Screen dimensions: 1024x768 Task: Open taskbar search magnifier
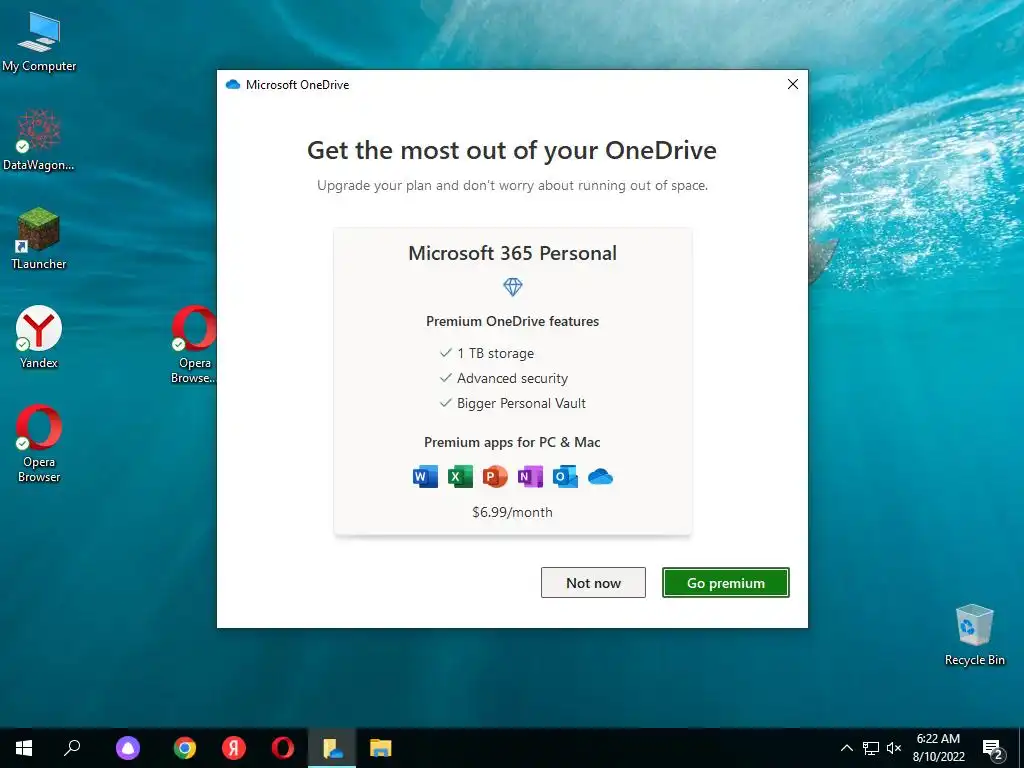coord(72,748)
